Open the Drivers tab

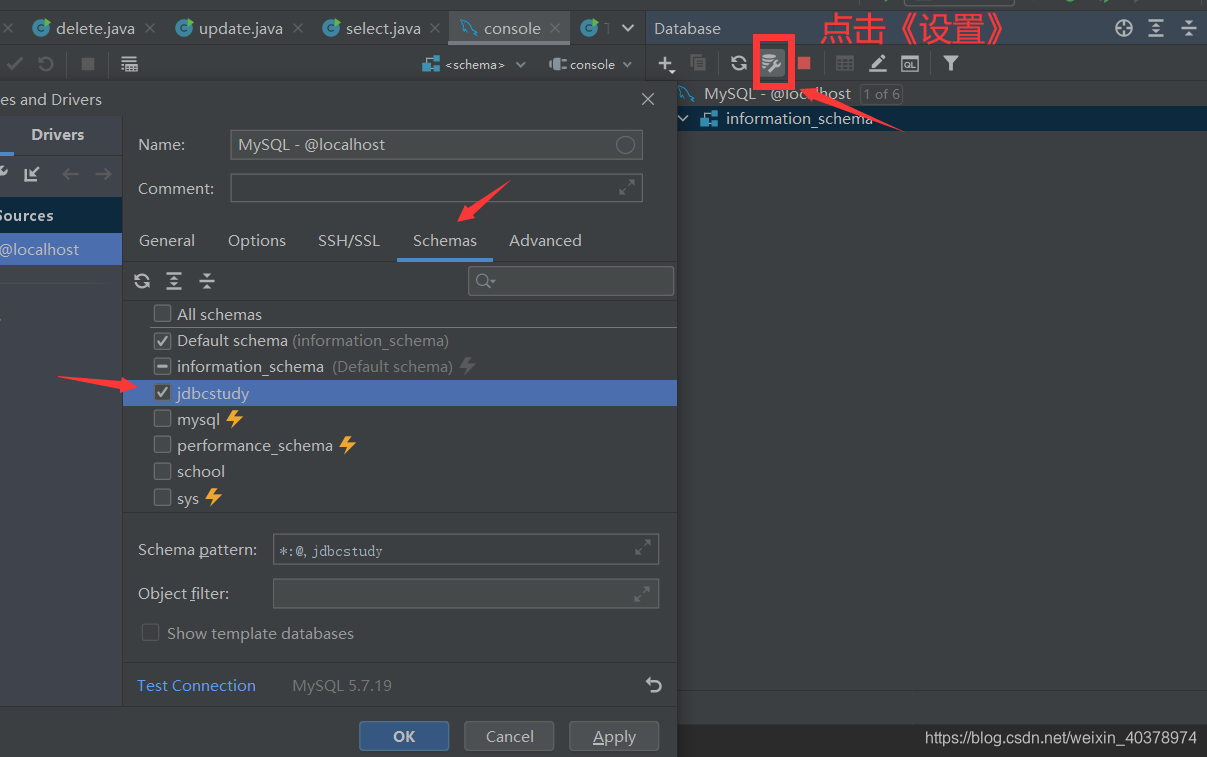tap(58, 135)
